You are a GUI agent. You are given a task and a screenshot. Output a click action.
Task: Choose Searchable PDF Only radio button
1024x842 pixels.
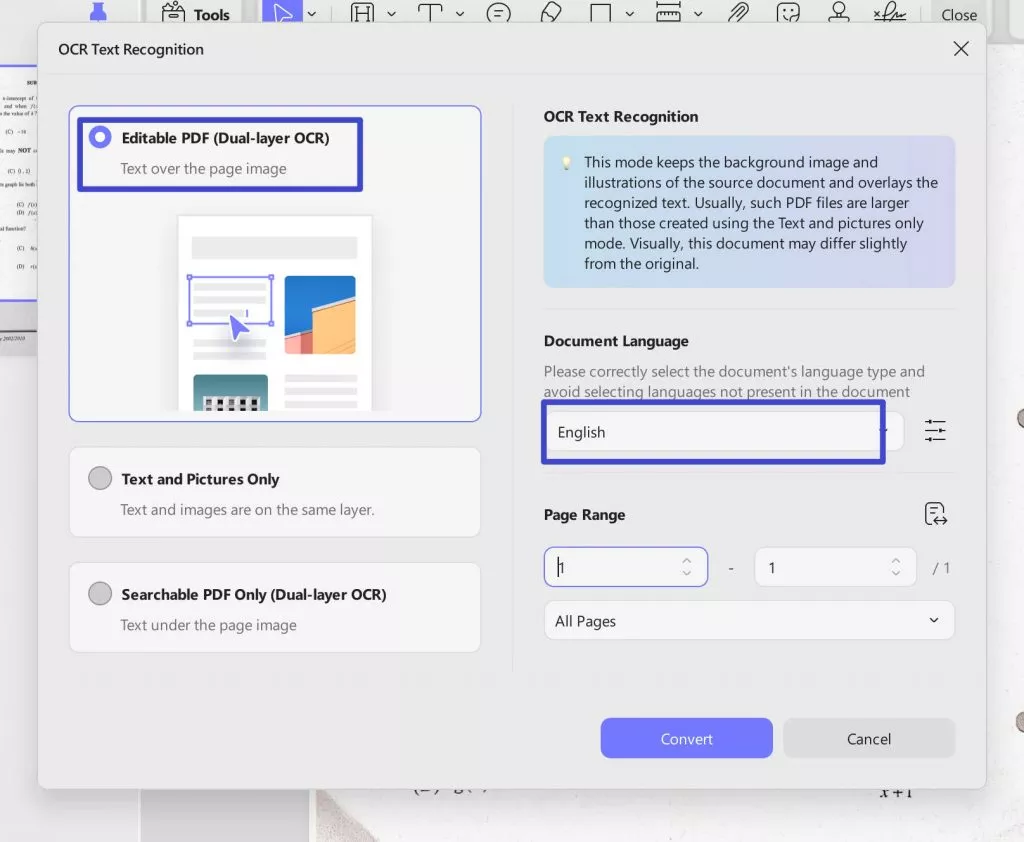[x=100, y=594]
